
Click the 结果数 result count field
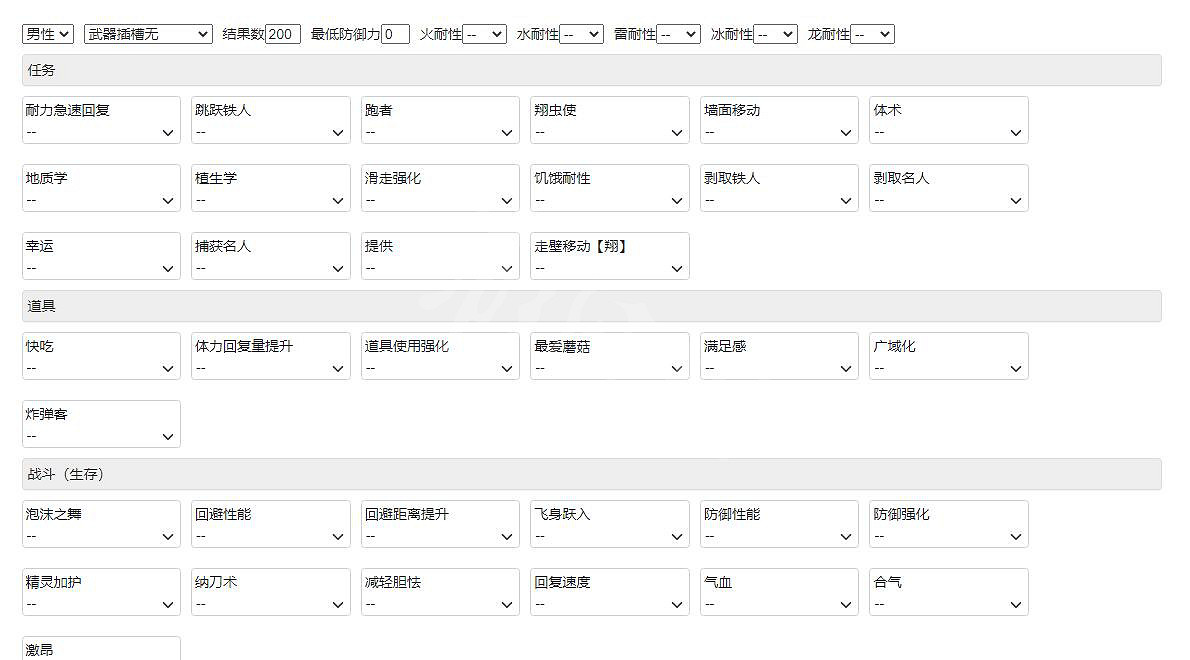click(x=282, y=33)
